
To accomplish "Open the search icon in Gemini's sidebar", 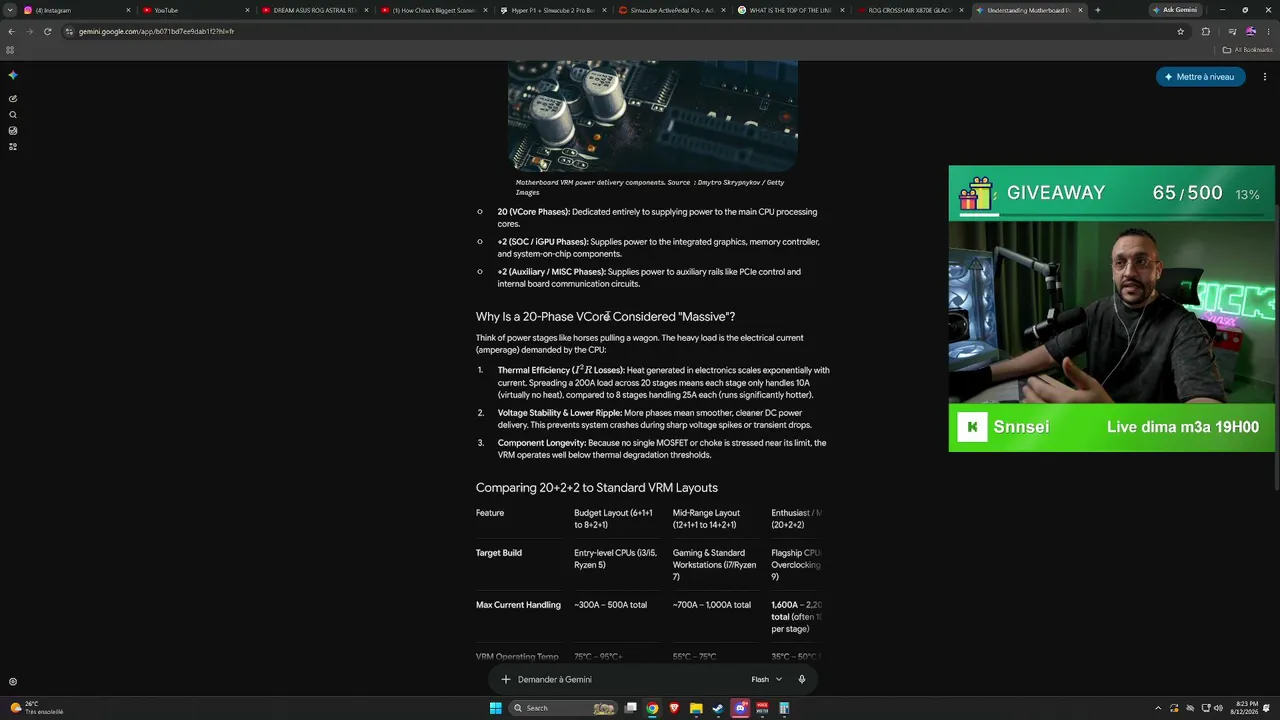I will 13,115.
